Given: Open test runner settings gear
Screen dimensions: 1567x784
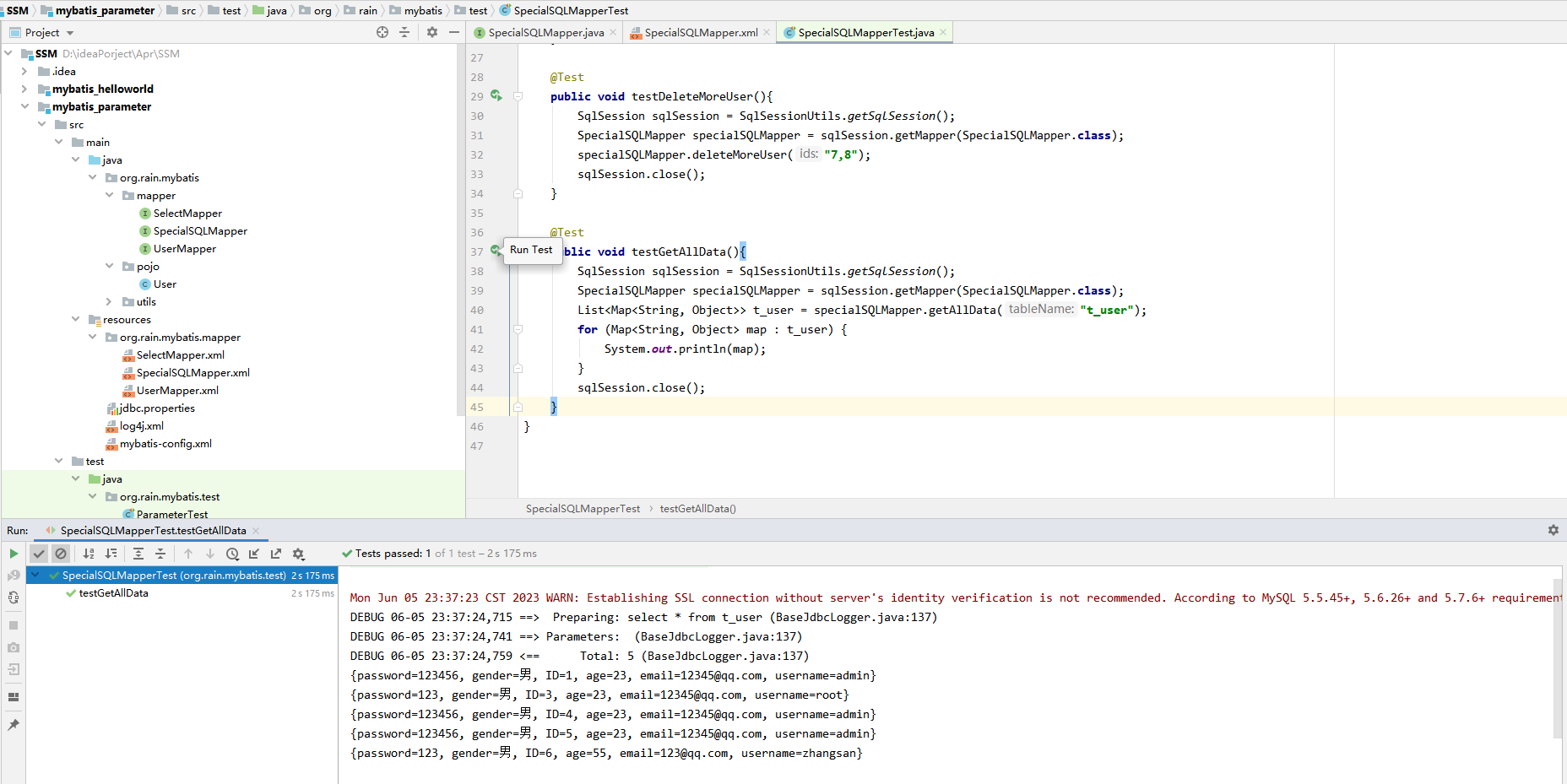Looking at the screenshot, I should [x=298, y=554].
